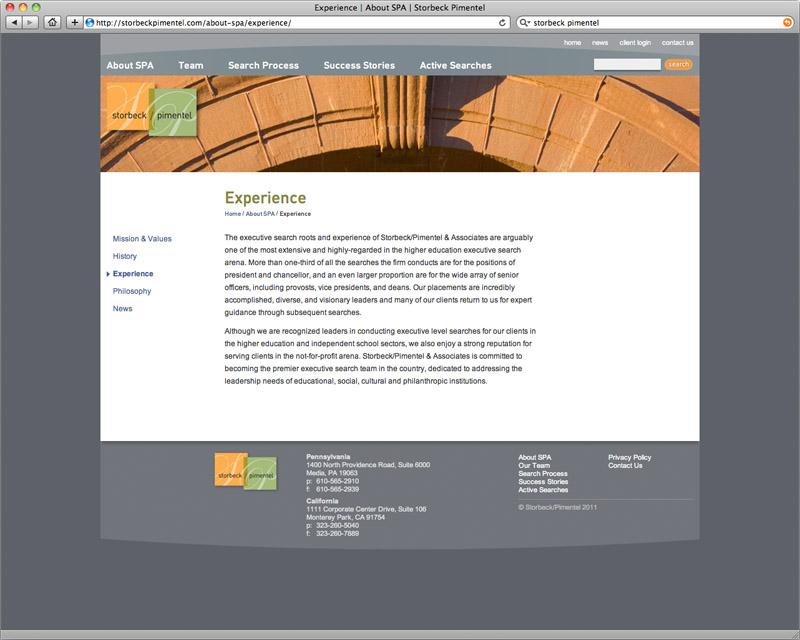Open the About SPA main menu
This screenshot has width=800, height=640.
point(130,65)
